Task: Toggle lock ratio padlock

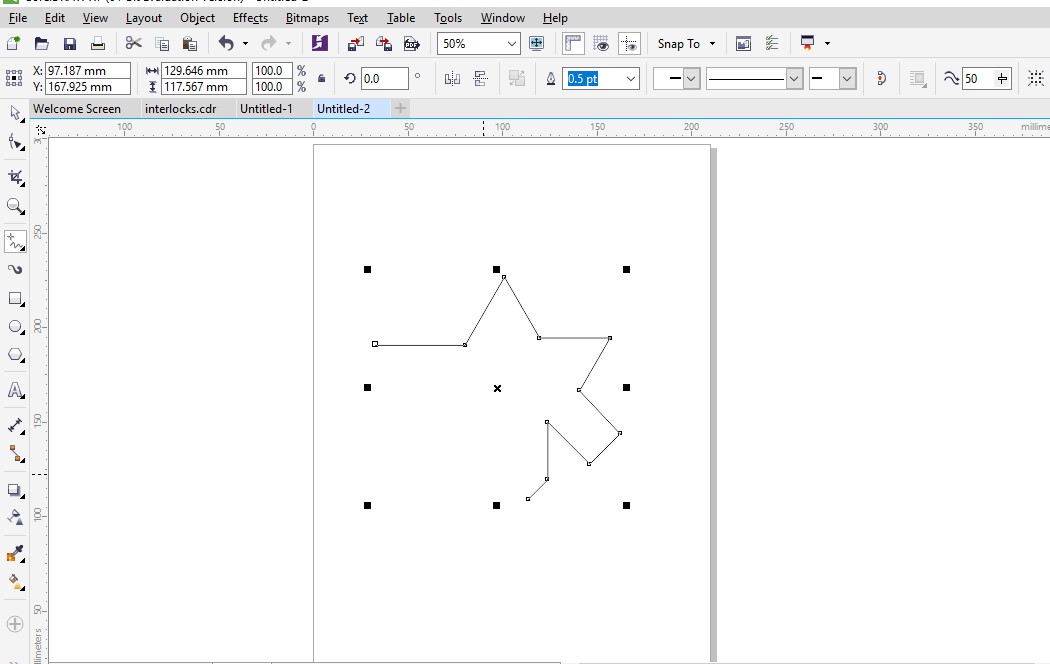Action: (x=321, y=78)
